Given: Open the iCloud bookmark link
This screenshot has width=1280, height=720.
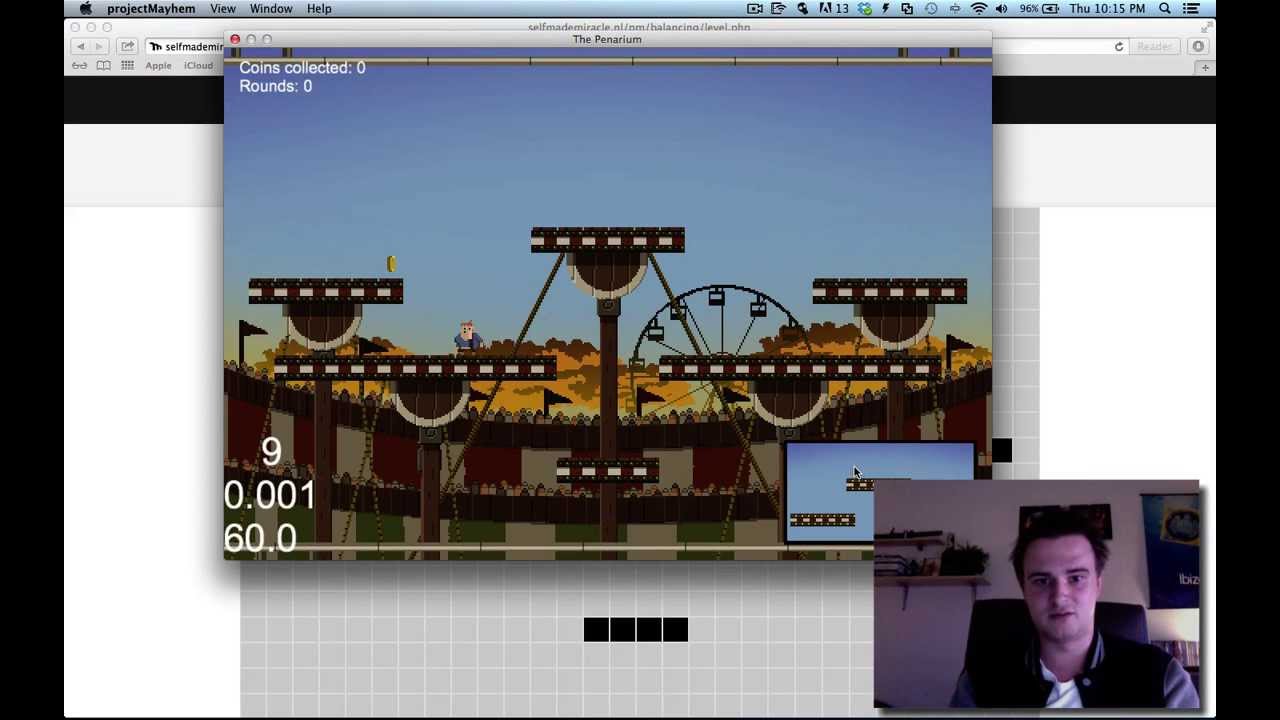Looking at the screenshot, I should 198,66.
